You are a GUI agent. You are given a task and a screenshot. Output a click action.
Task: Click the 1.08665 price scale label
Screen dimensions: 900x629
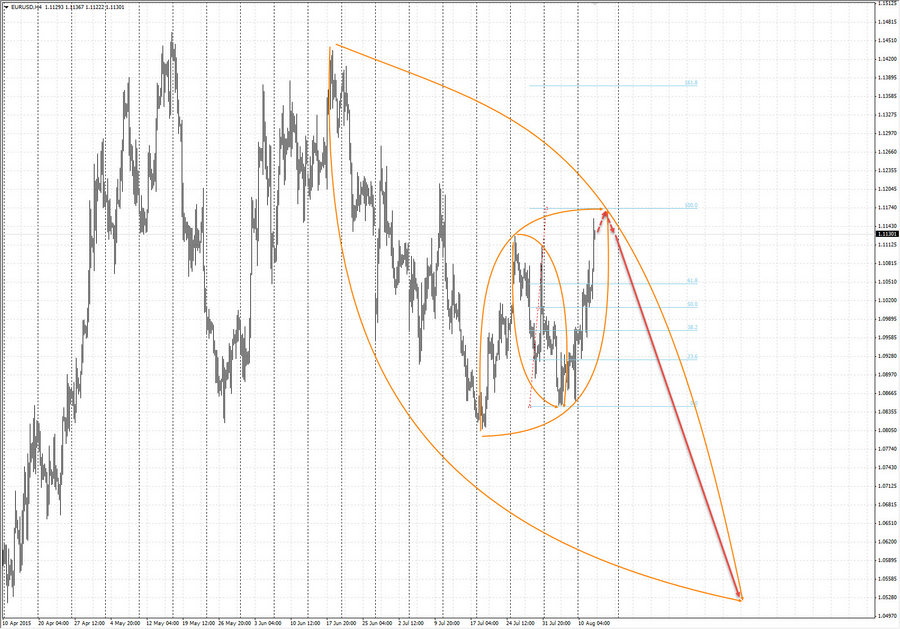click(887, 393)
